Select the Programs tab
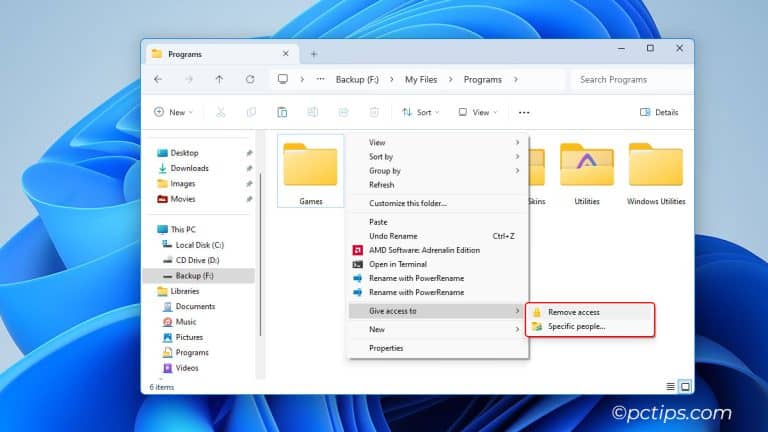Viewport: 768px width, 432px height. coord(220,54)
